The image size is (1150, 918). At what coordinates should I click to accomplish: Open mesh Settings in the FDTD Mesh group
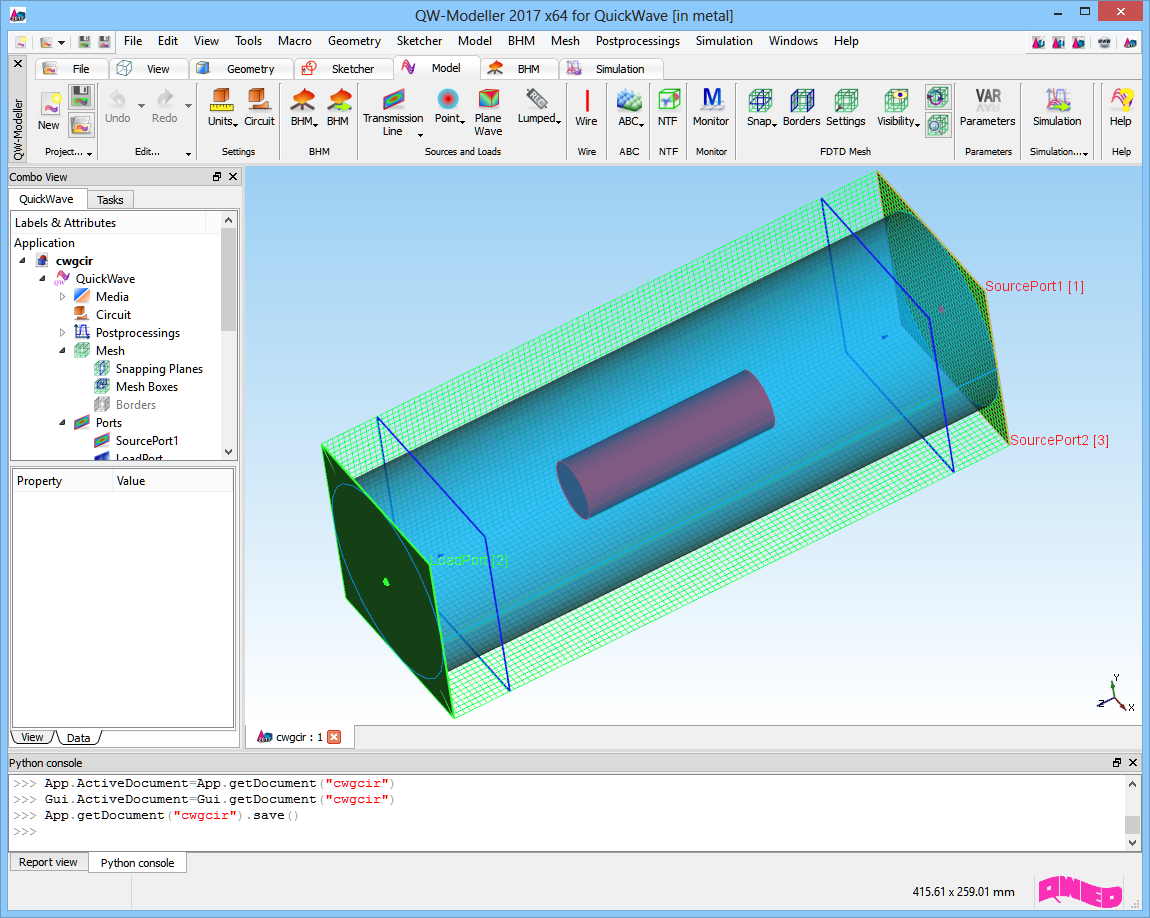point(846,108)
